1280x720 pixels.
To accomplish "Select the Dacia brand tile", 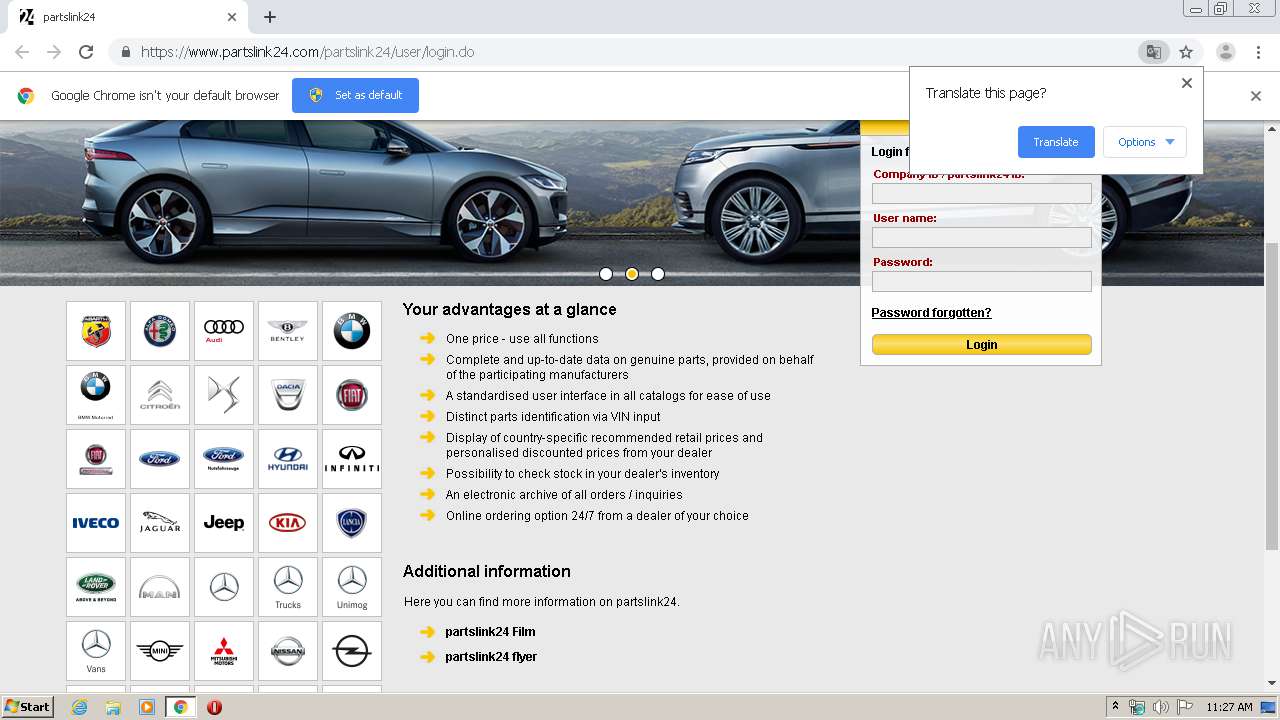I will [x=288, y=395].
